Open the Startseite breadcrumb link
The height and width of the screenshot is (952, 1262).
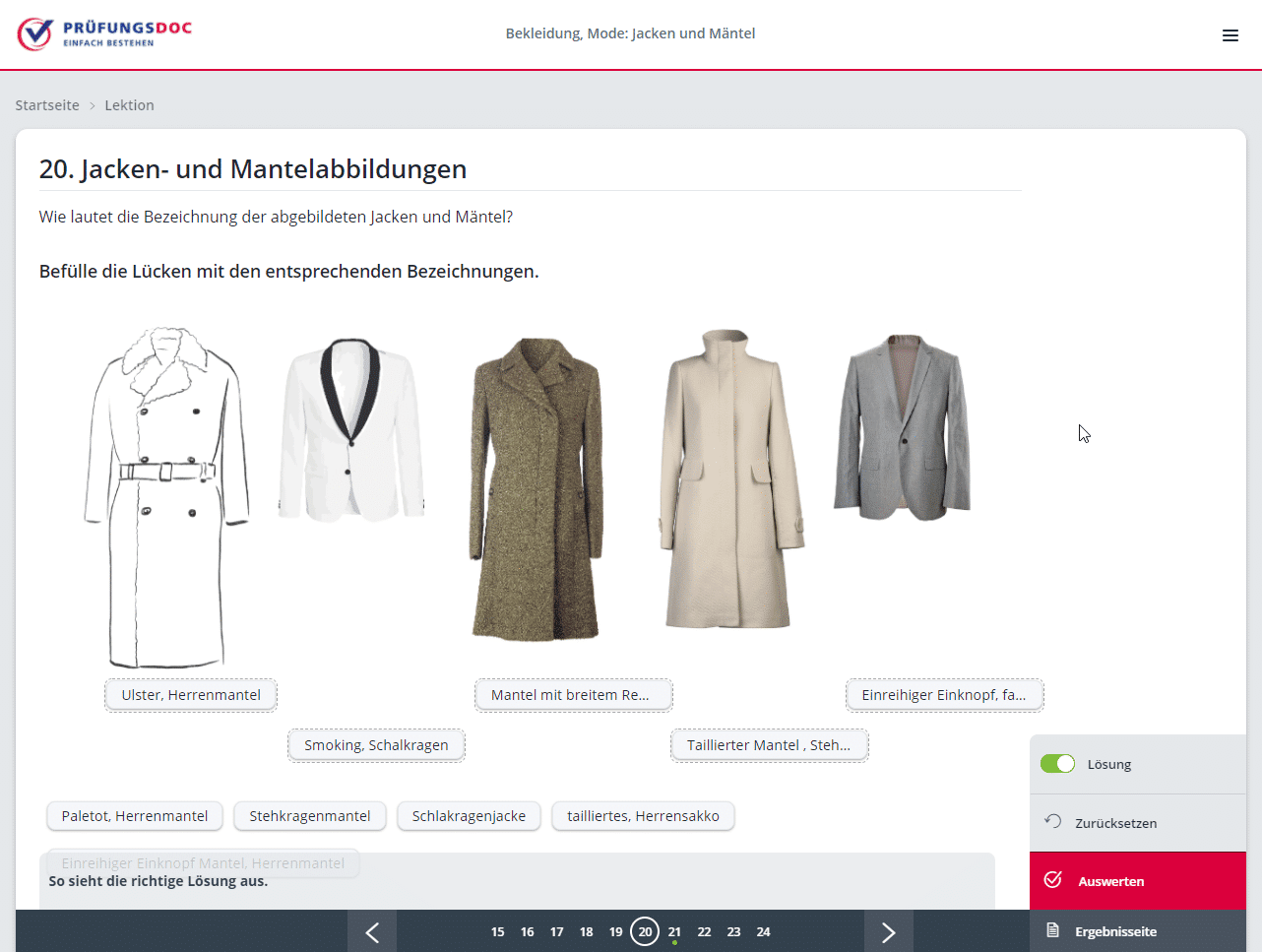[x=47, y=105]
